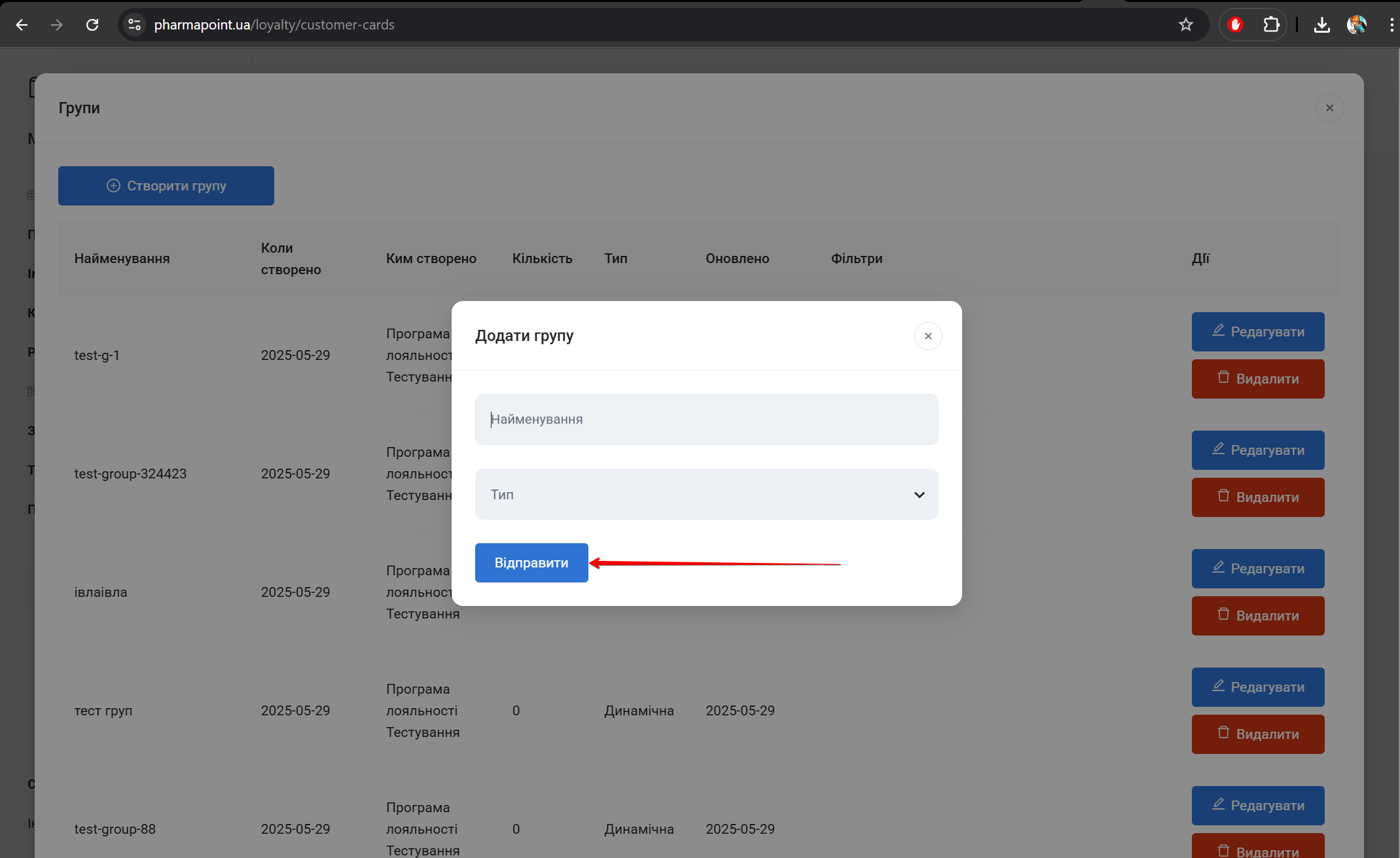
Task: Open the user profile avatar
Action: (1356, 25)
